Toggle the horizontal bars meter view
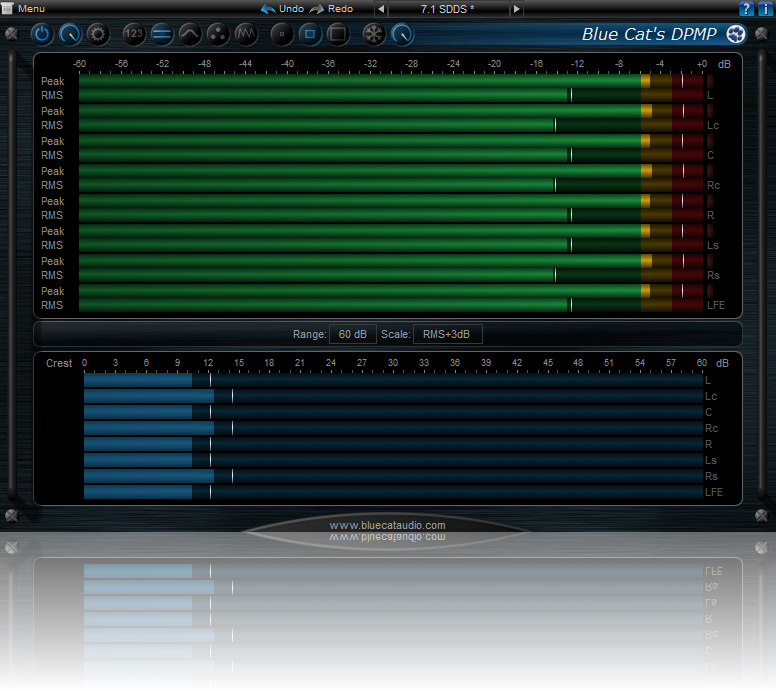This screenshot has width=776, height=691. coord(162,34)
